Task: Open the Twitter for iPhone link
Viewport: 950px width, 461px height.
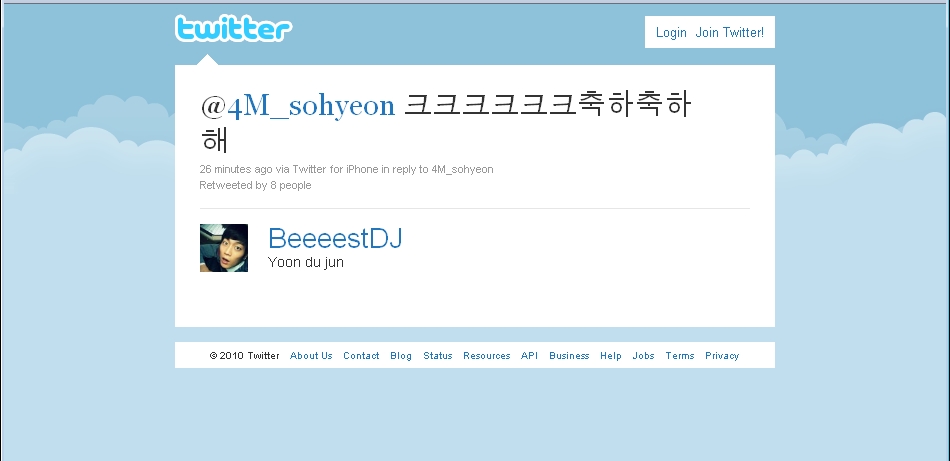Action: 335,169
